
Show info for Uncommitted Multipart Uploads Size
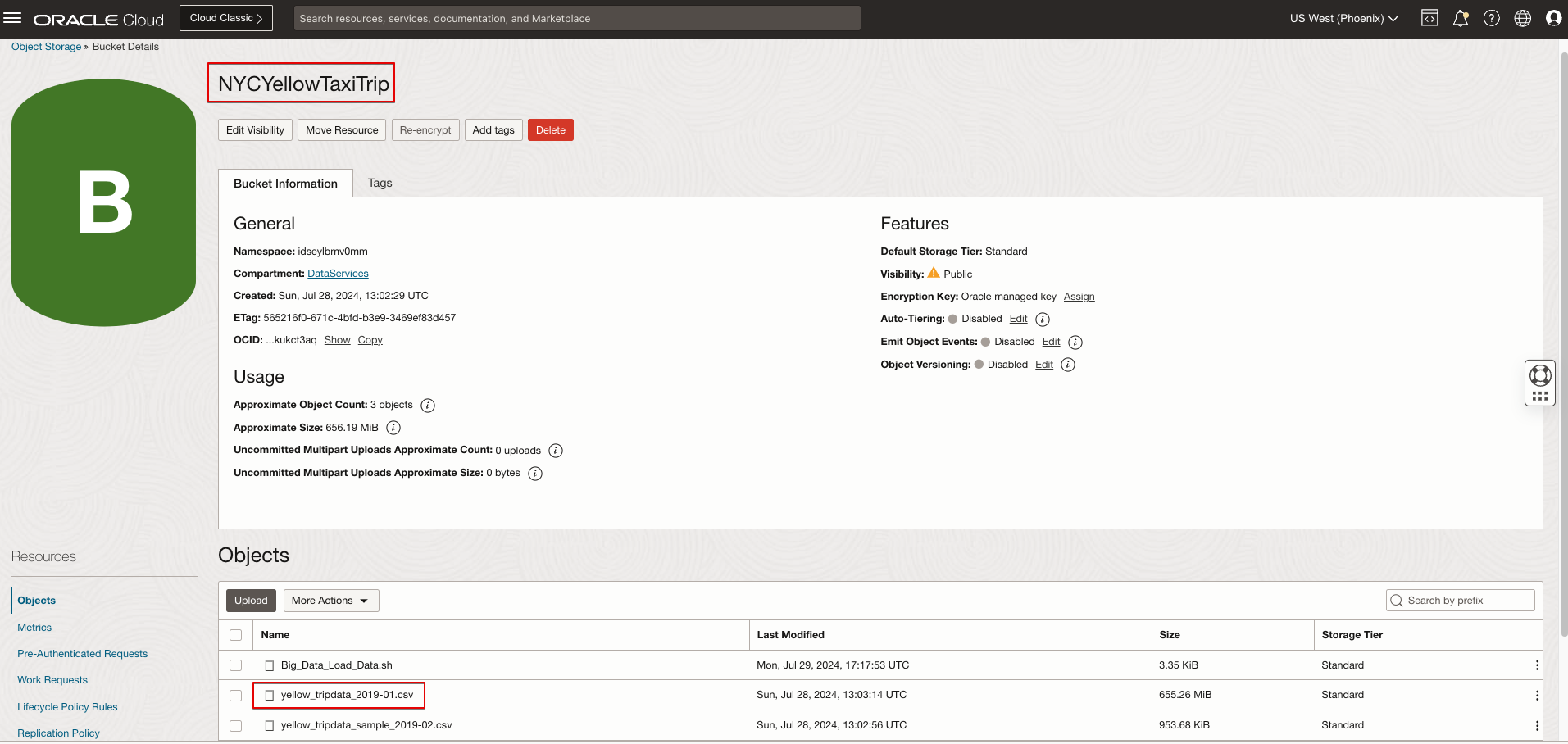(x=535, y=474)
